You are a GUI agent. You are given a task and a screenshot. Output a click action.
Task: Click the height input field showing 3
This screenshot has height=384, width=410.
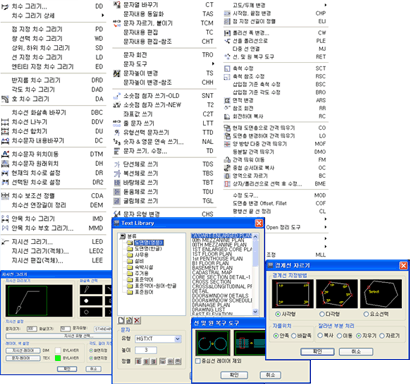coord(146,350)
